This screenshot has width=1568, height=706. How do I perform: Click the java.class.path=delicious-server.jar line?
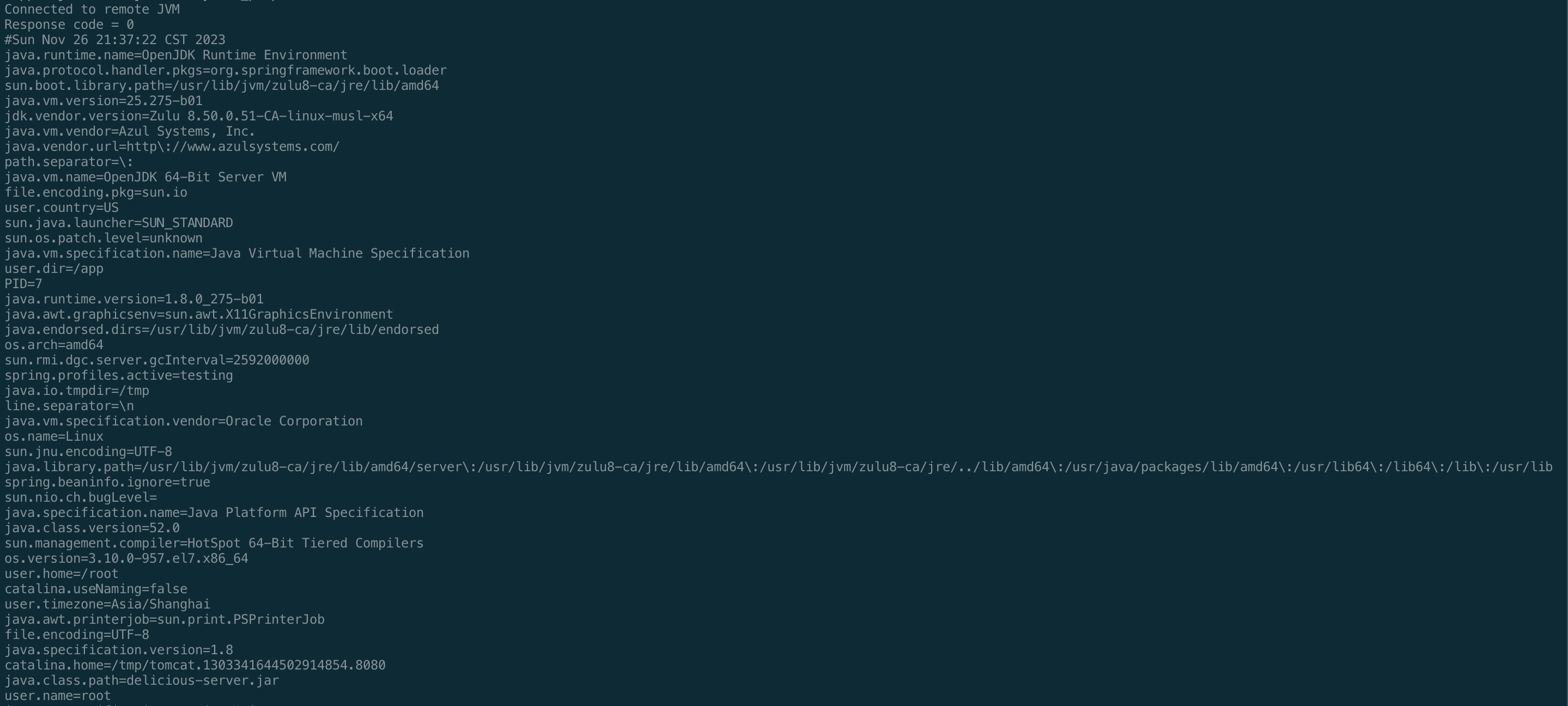(141, 680)
